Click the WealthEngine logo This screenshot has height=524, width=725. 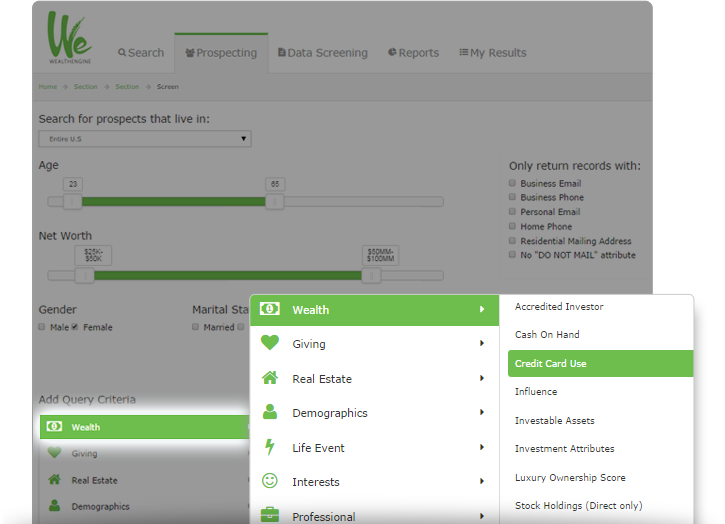click(x=69, y=37)
